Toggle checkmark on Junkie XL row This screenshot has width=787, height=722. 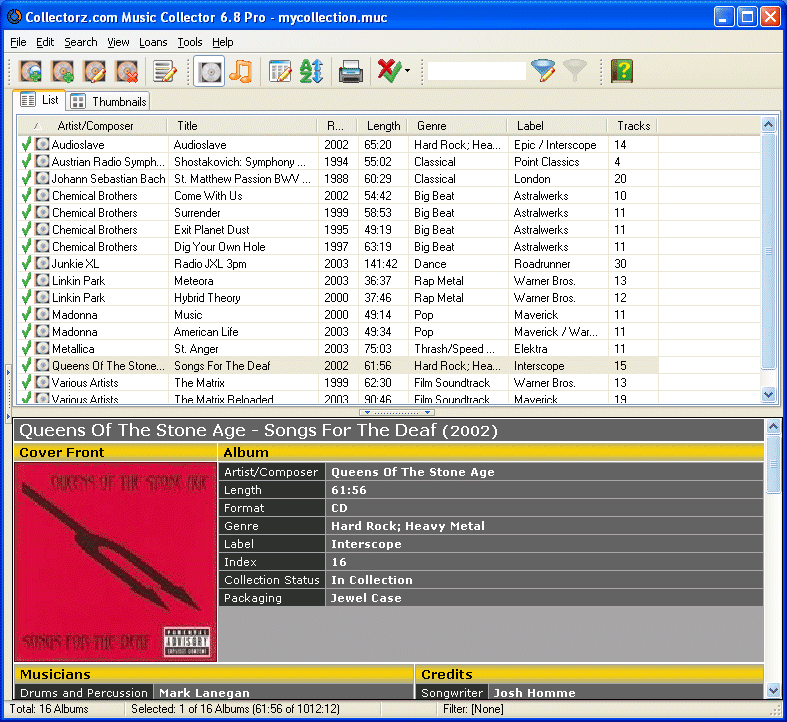coord(26,264)
